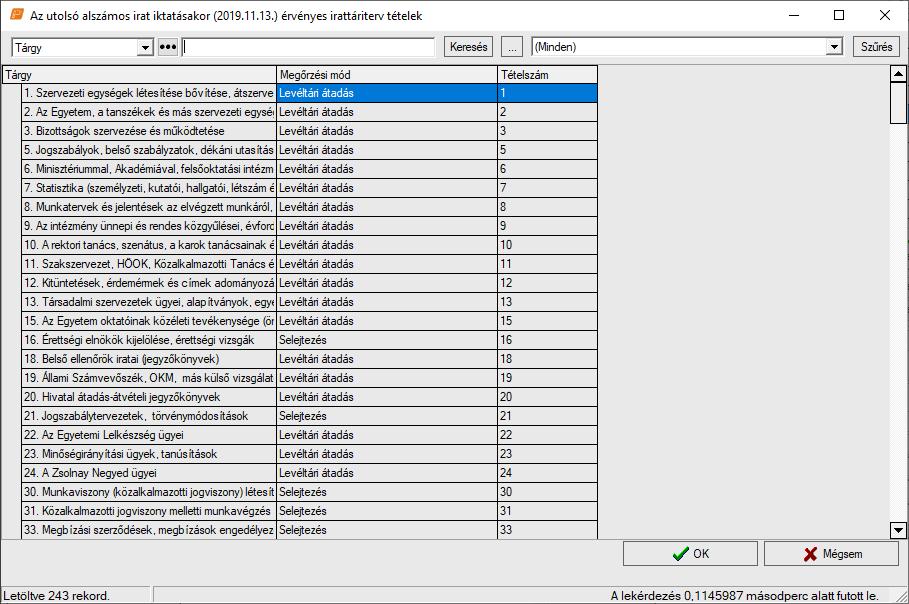The height and width of the screenshot is (604, 909).
Task: Click the vertical scrollbar thumb
Action: pyautogui.click(x=898, y=103)
